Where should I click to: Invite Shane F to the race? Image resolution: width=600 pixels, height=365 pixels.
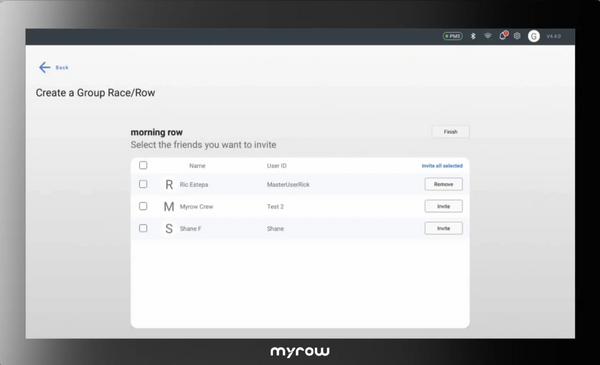[x=443, y=228]
